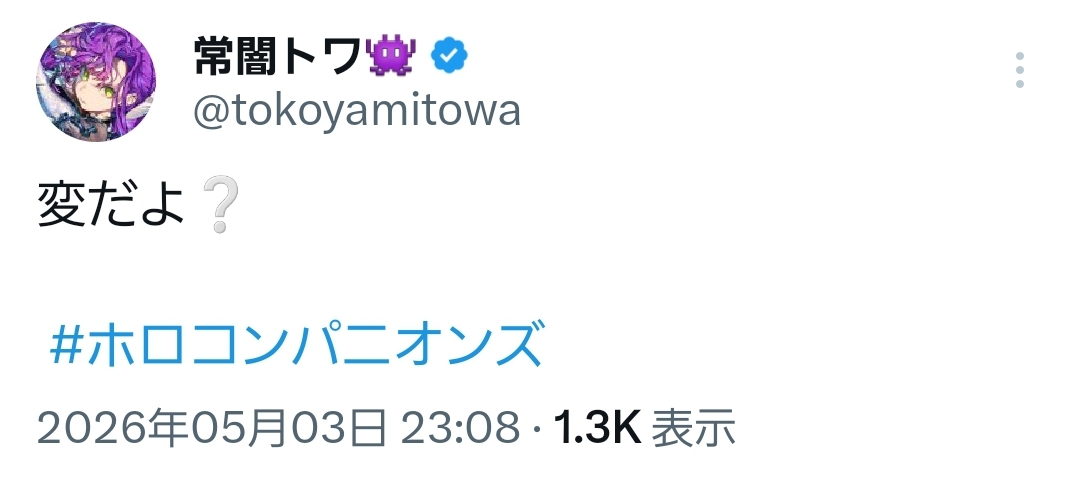Click the kanji 変 in the tweet text

click(x=61, y=205)
